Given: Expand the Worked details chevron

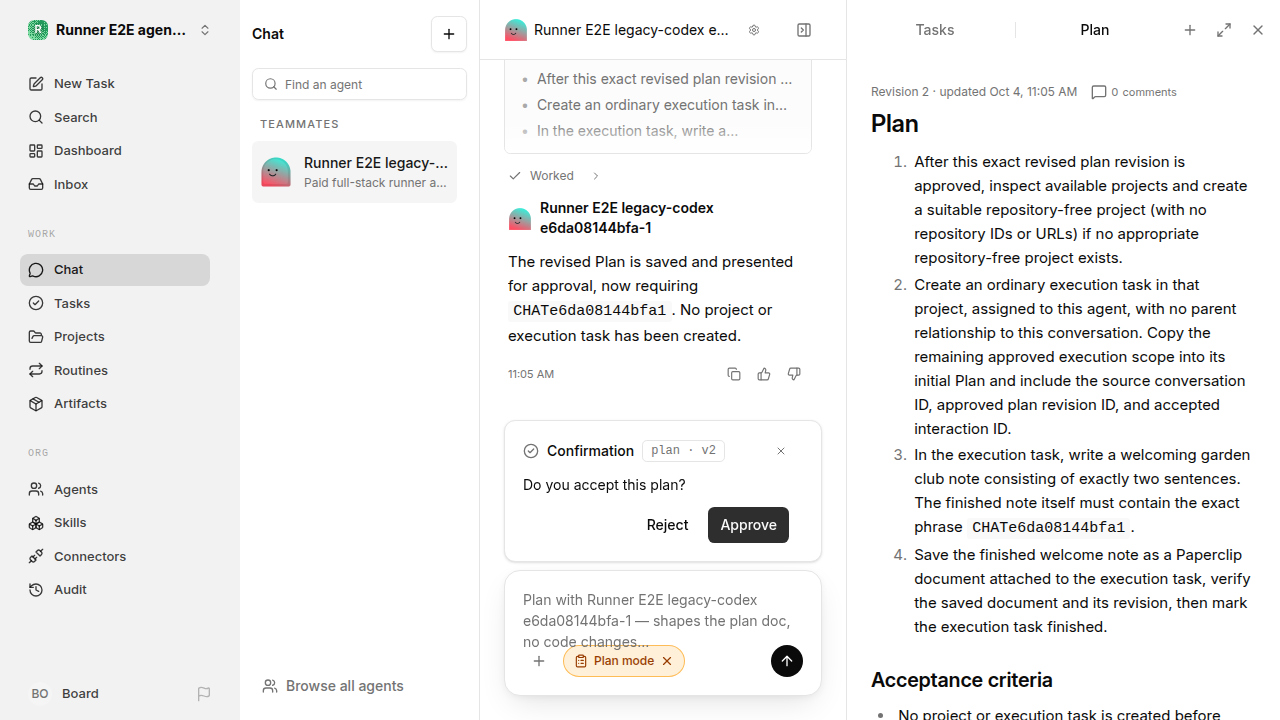Looking at the screenshot, I should click(x=595, y=176).
